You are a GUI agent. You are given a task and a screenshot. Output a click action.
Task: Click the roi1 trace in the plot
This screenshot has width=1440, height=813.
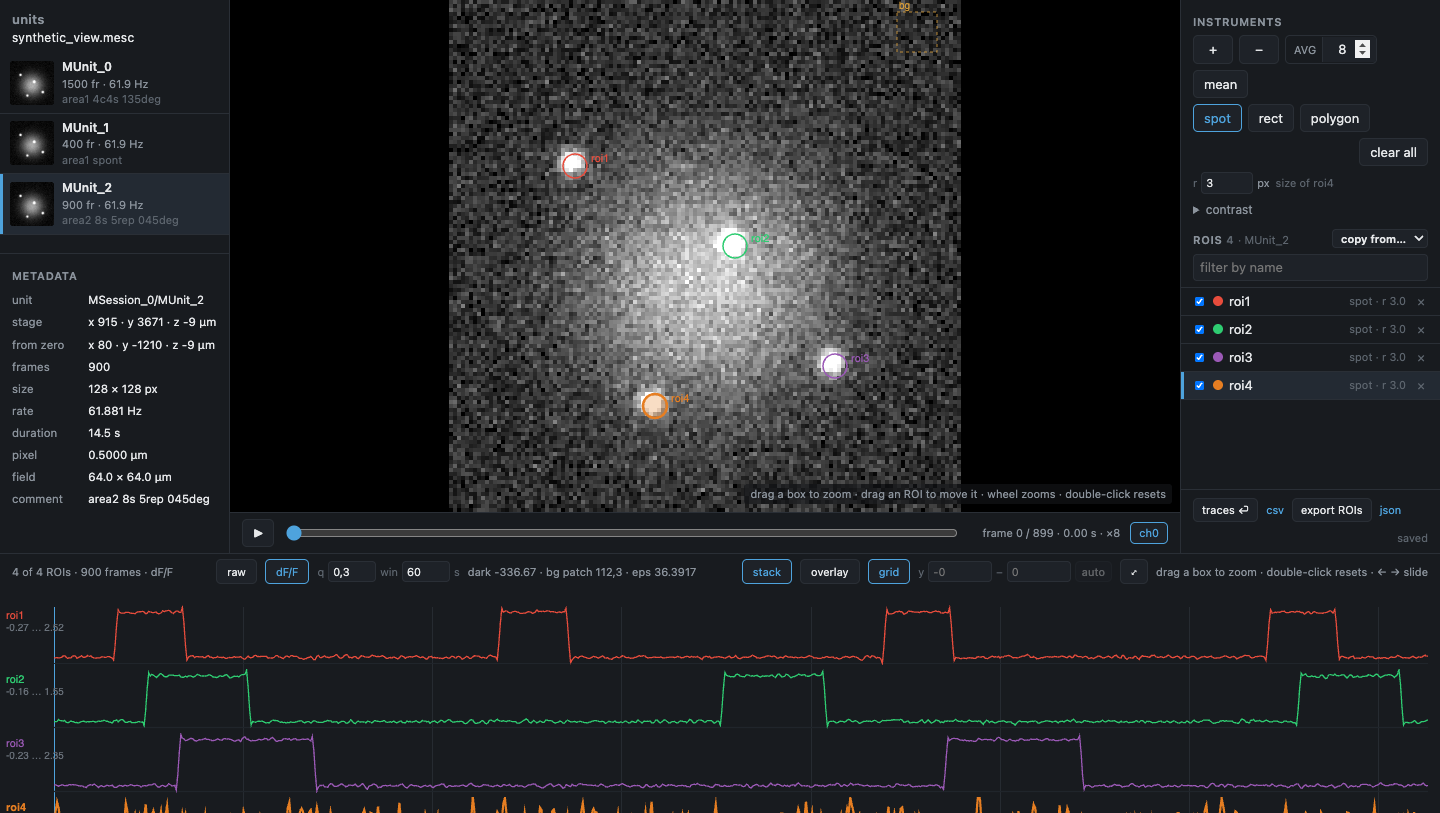point(741,633)
